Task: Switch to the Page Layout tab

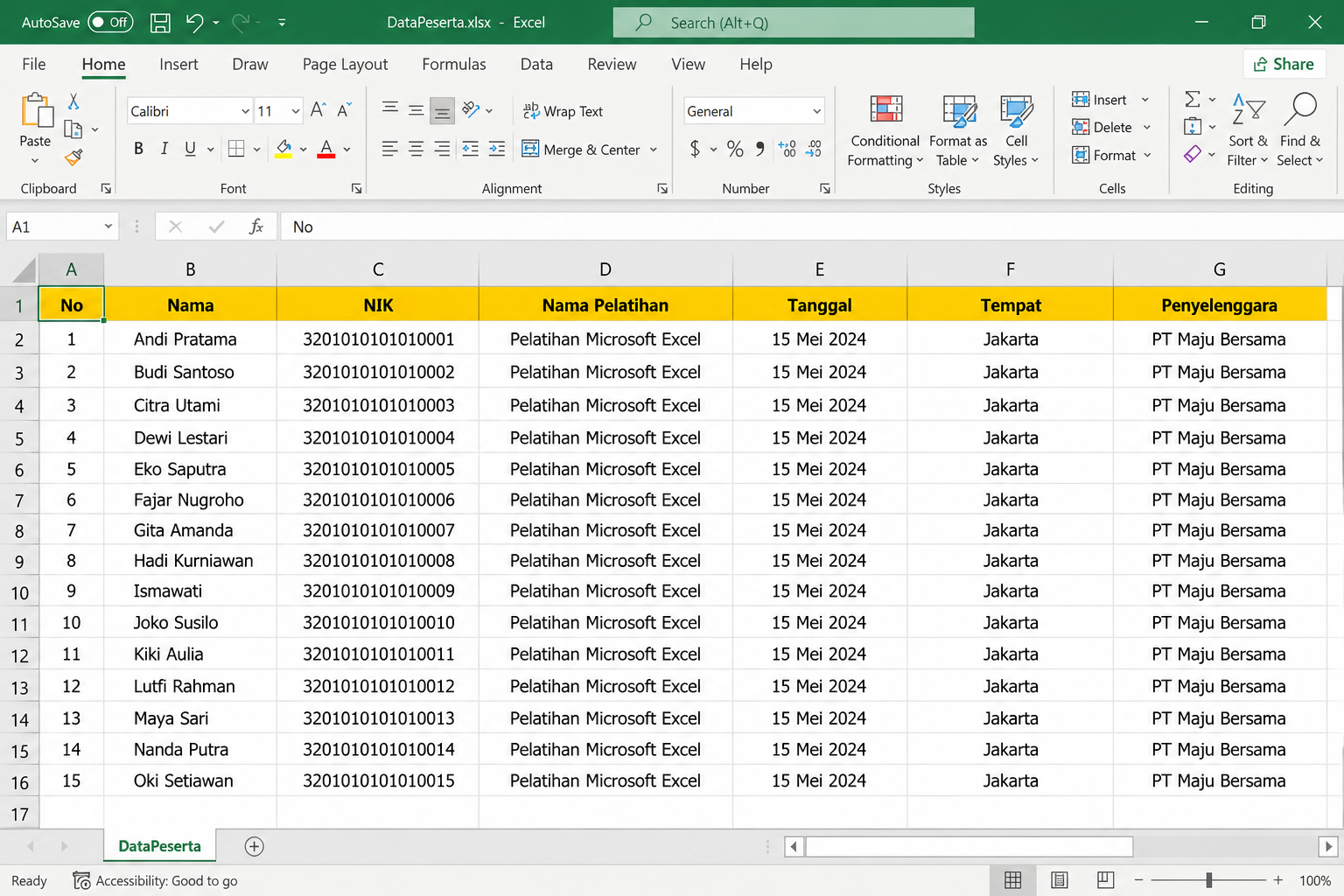Action: 345,64
